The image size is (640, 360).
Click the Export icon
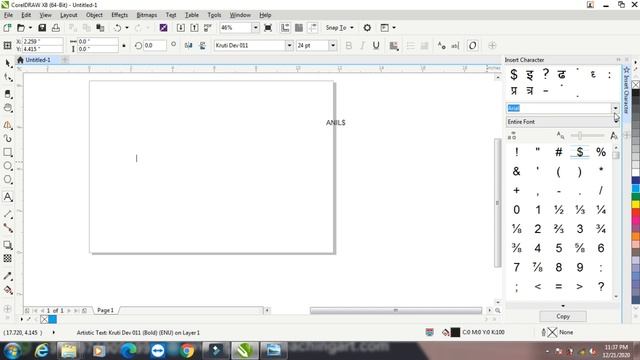click(x=194, y=28)
